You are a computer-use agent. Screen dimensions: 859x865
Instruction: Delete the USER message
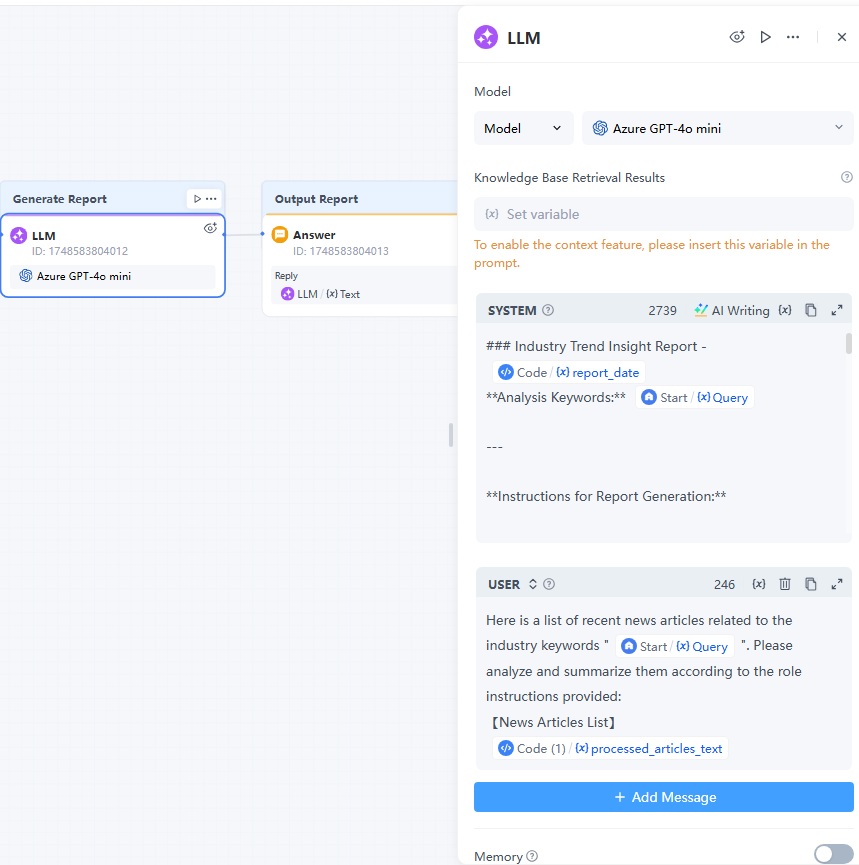coord(785,584)
